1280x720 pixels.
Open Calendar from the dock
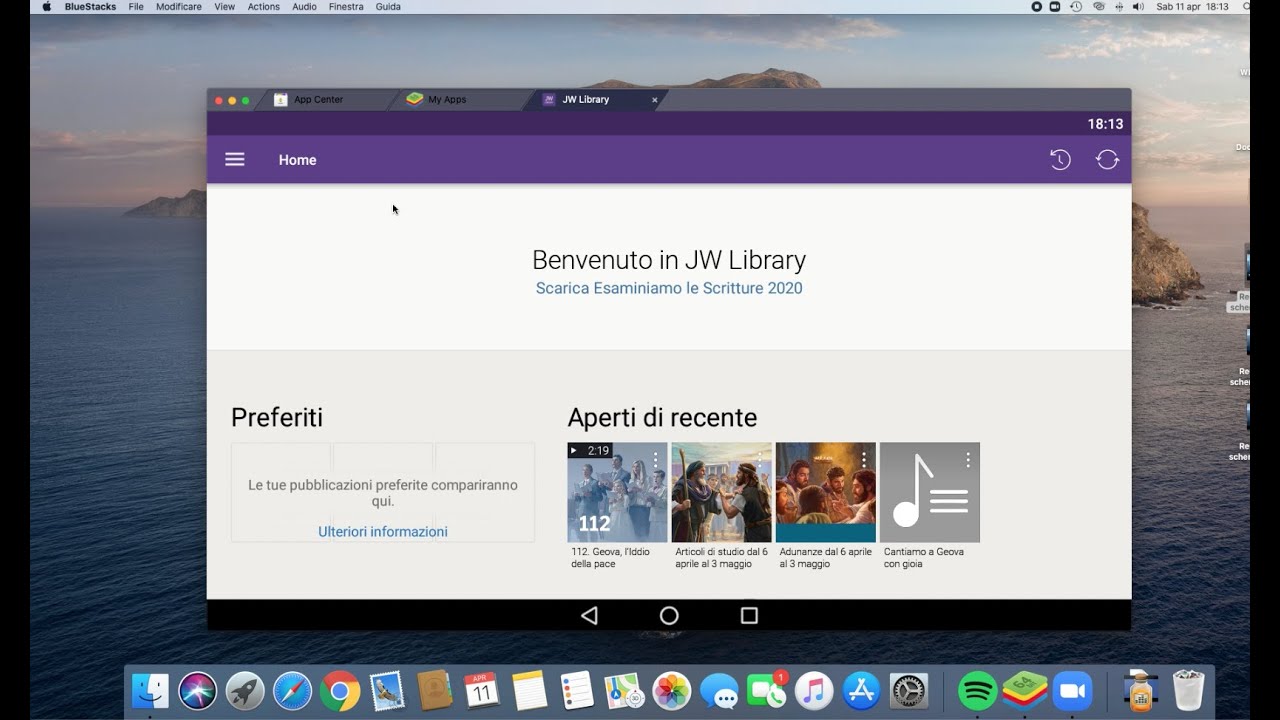point(481,691)
